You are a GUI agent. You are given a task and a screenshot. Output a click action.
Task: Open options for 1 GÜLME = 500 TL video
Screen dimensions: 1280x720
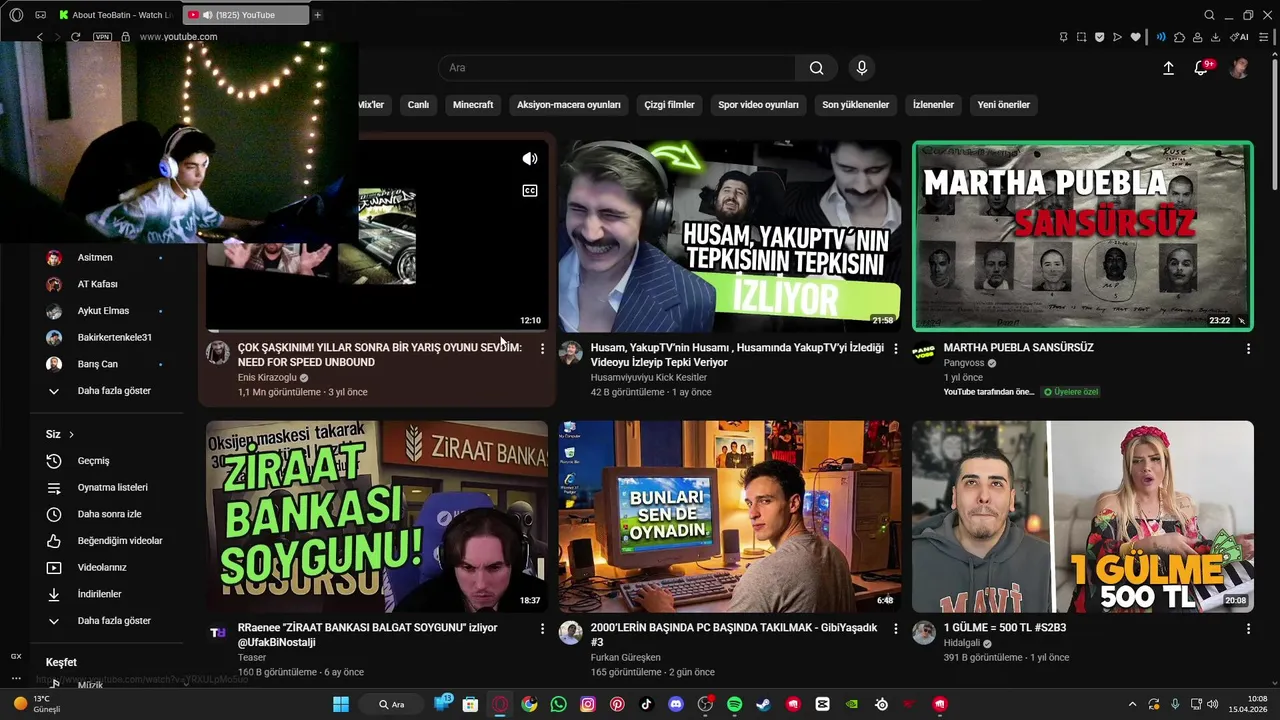tap(1248, 628)
